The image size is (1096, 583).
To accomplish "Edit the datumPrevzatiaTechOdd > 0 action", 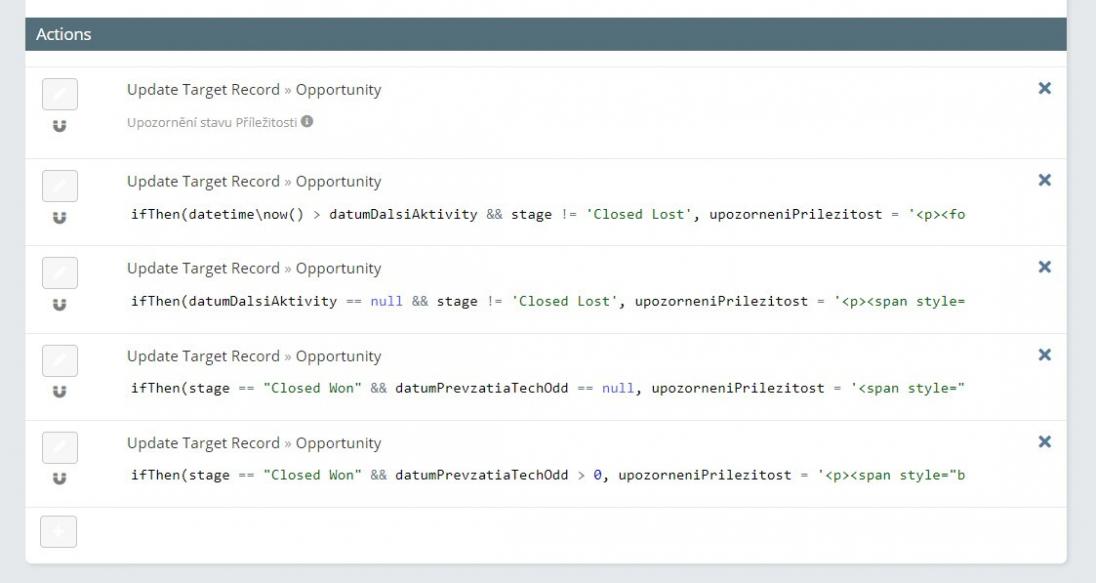I will pyautogui.click(x=59, y=448).
